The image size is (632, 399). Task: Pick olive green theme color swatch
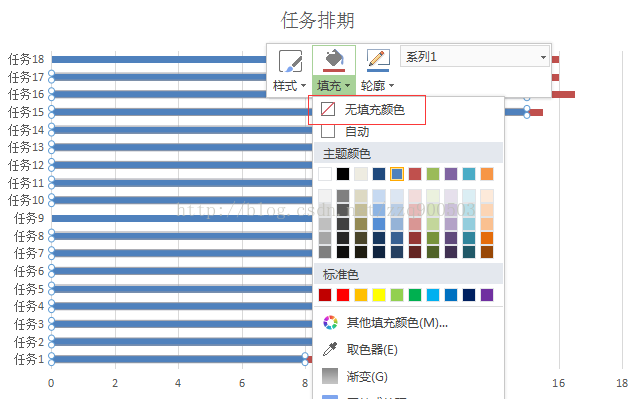pos(433,174)
